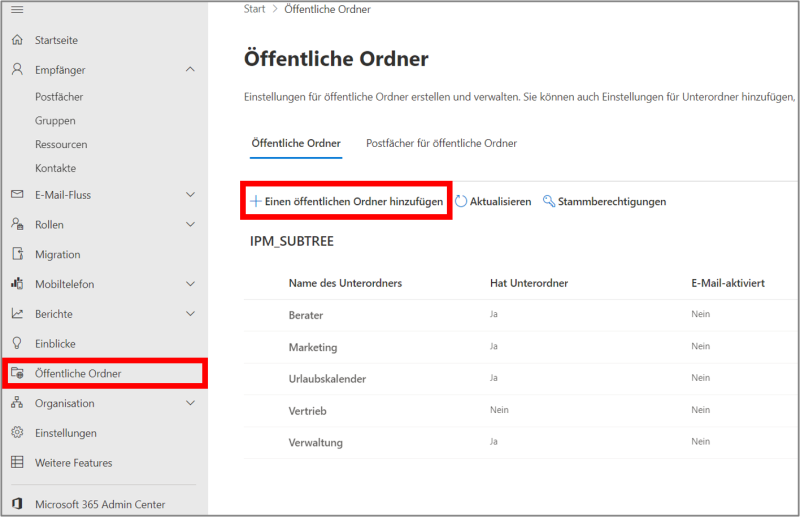Viewport: 800px width, 517px height.
Task: Click the plus icon to add folder
Action: click(x=256, y=201)
